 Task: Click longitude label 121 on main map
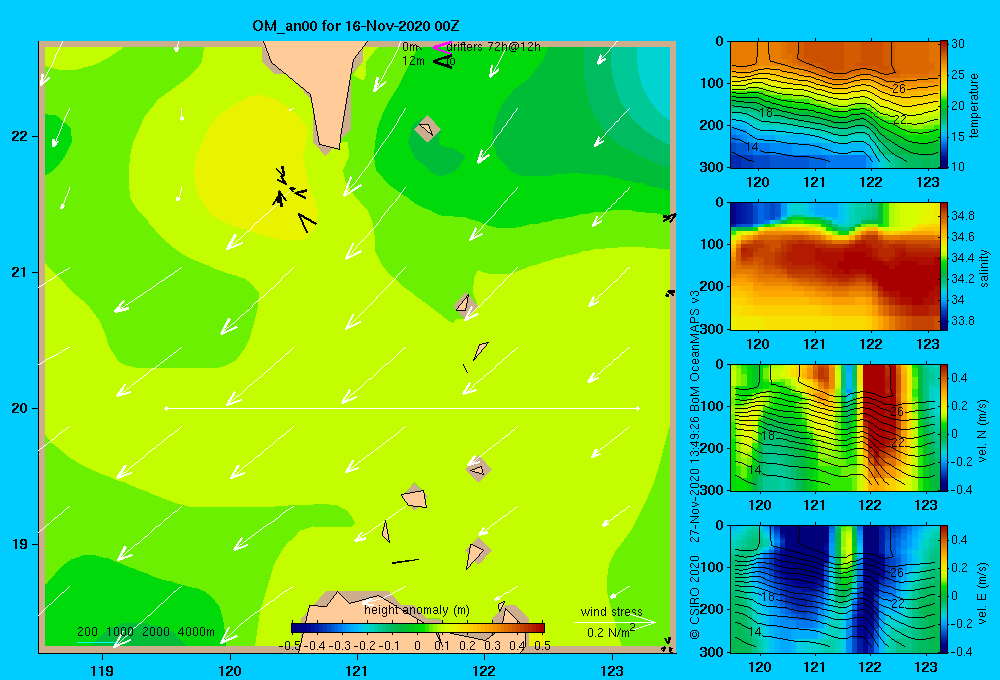click(357, 670)
